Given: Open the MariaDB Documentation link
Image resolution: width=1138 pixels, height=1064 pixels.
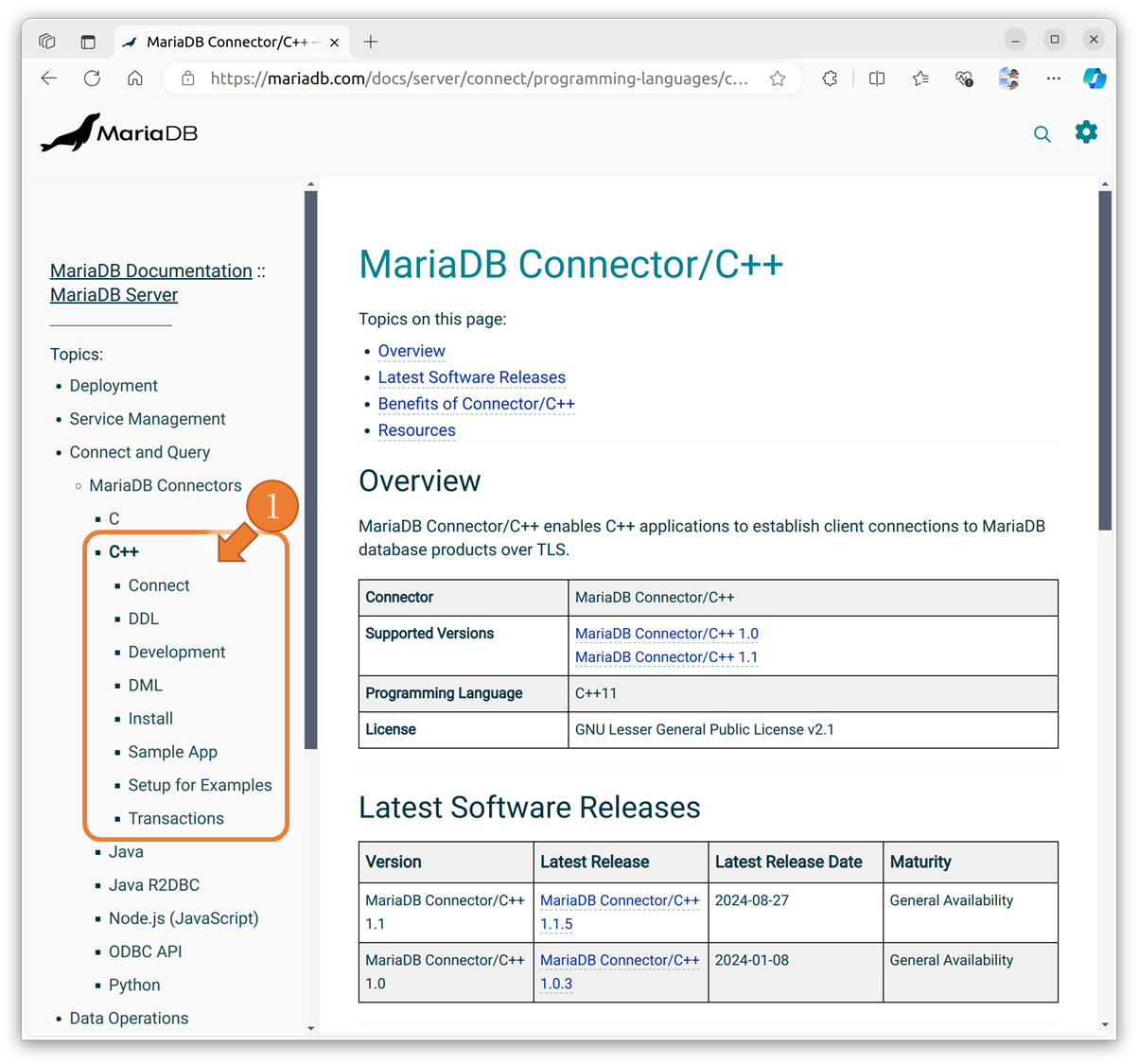Looking at the screenshot, I should (151, 271).
